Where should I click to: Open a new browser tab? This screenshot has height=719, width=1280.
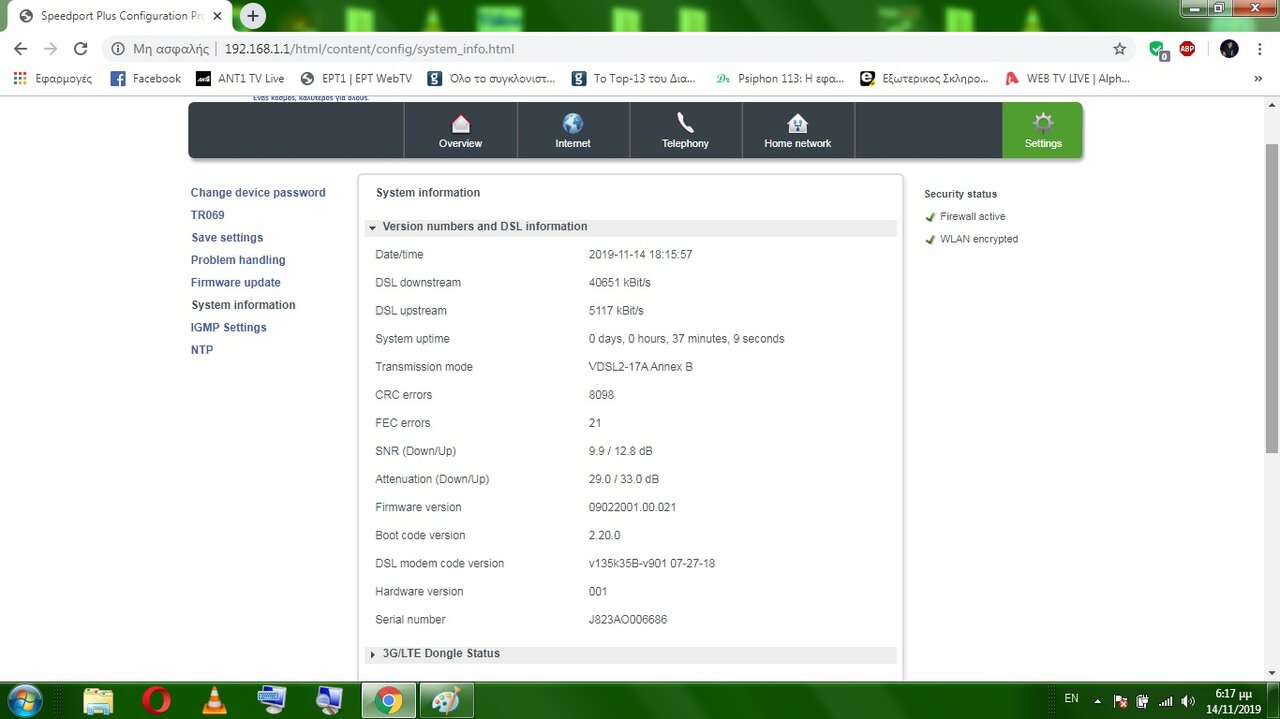[x=253, y=16]
